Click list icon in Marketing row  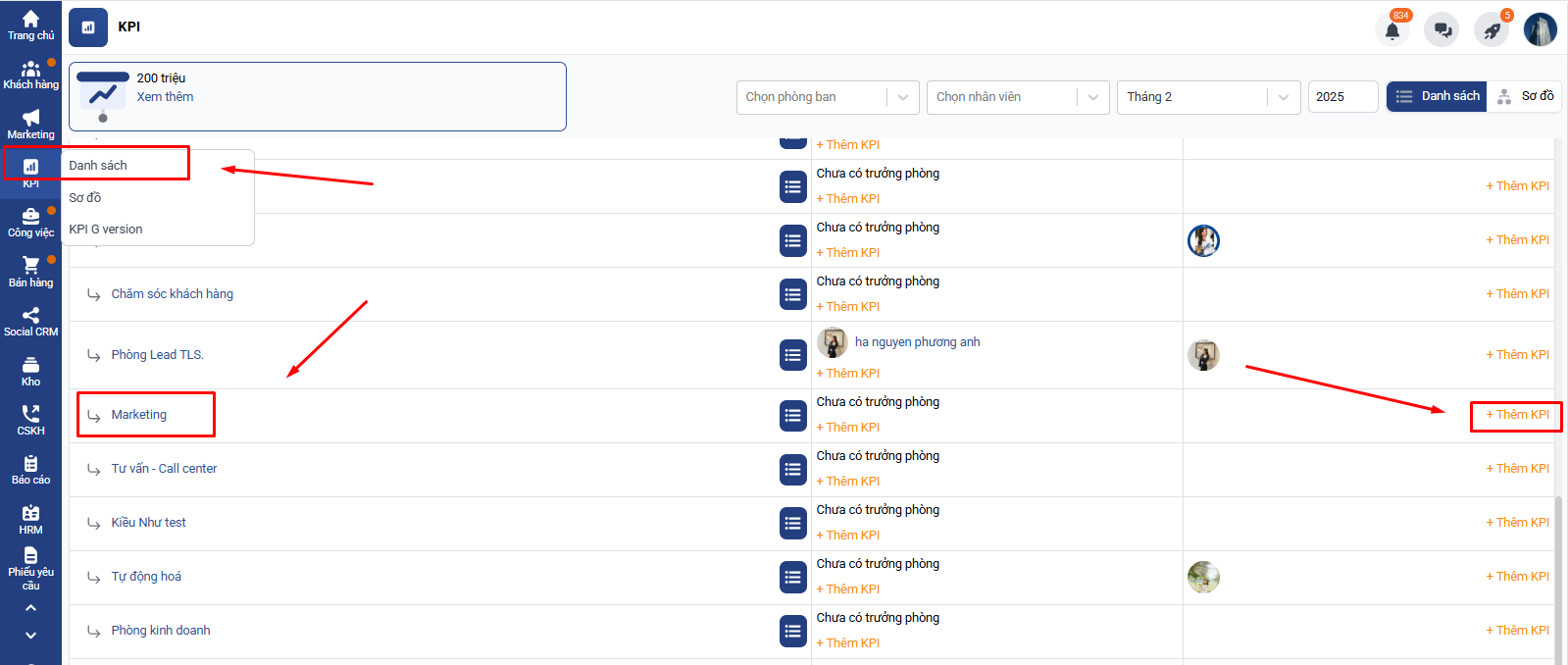792,416
